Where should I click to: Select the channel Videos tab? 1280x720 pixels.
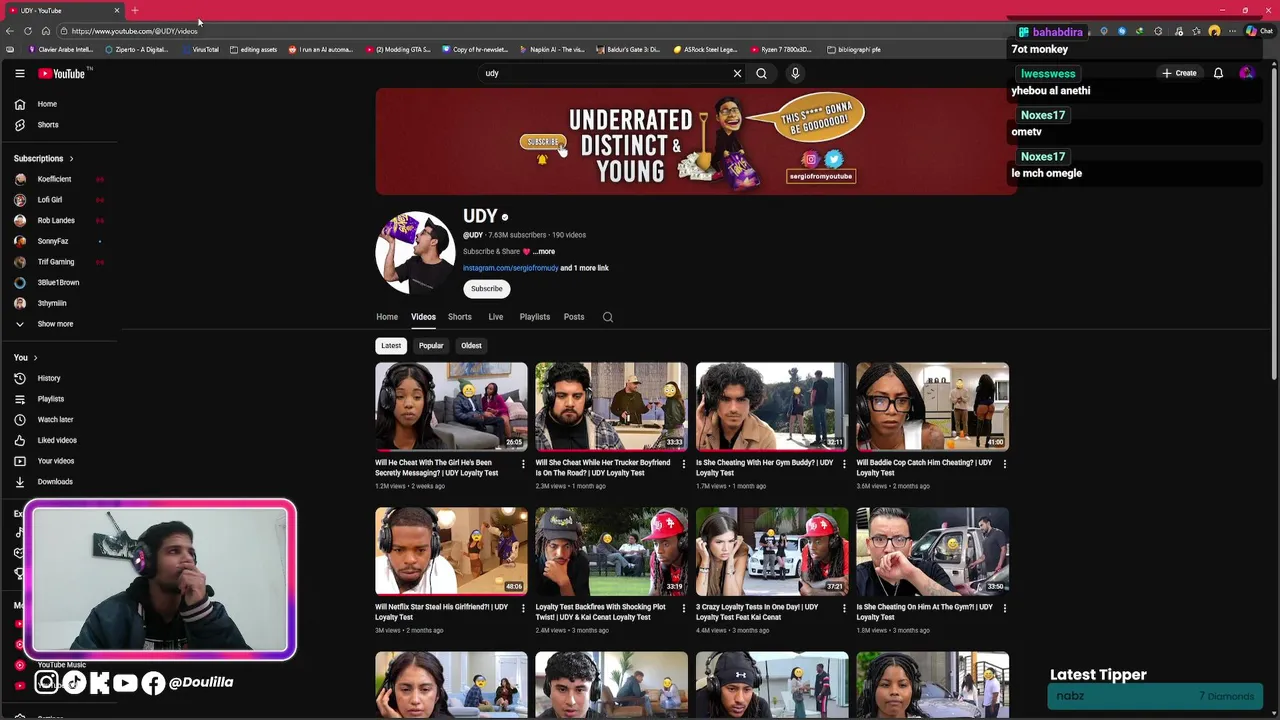[x=423, y=317]
